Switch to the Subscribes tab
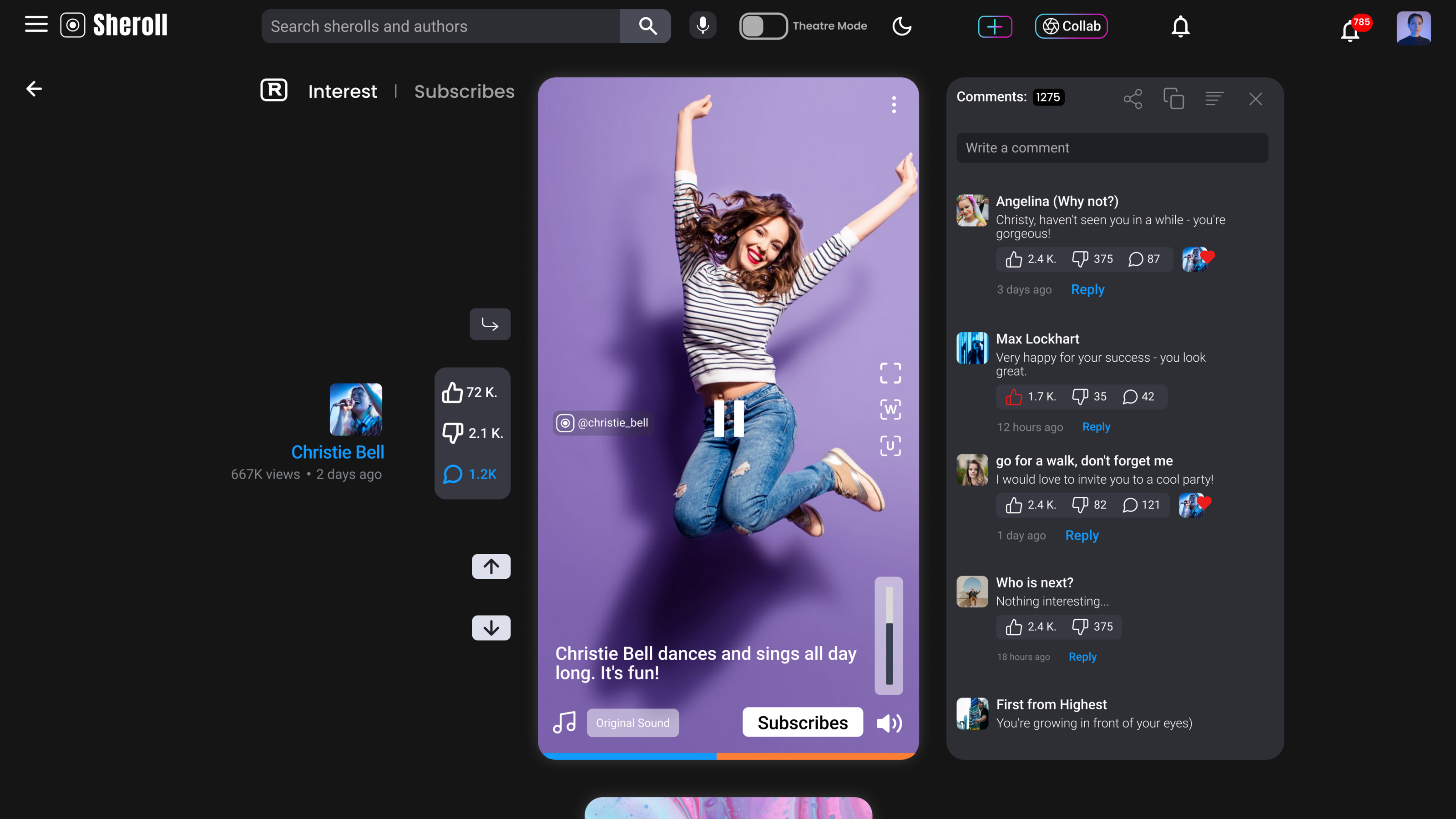The image size is (1456, 819). (464, 91)
